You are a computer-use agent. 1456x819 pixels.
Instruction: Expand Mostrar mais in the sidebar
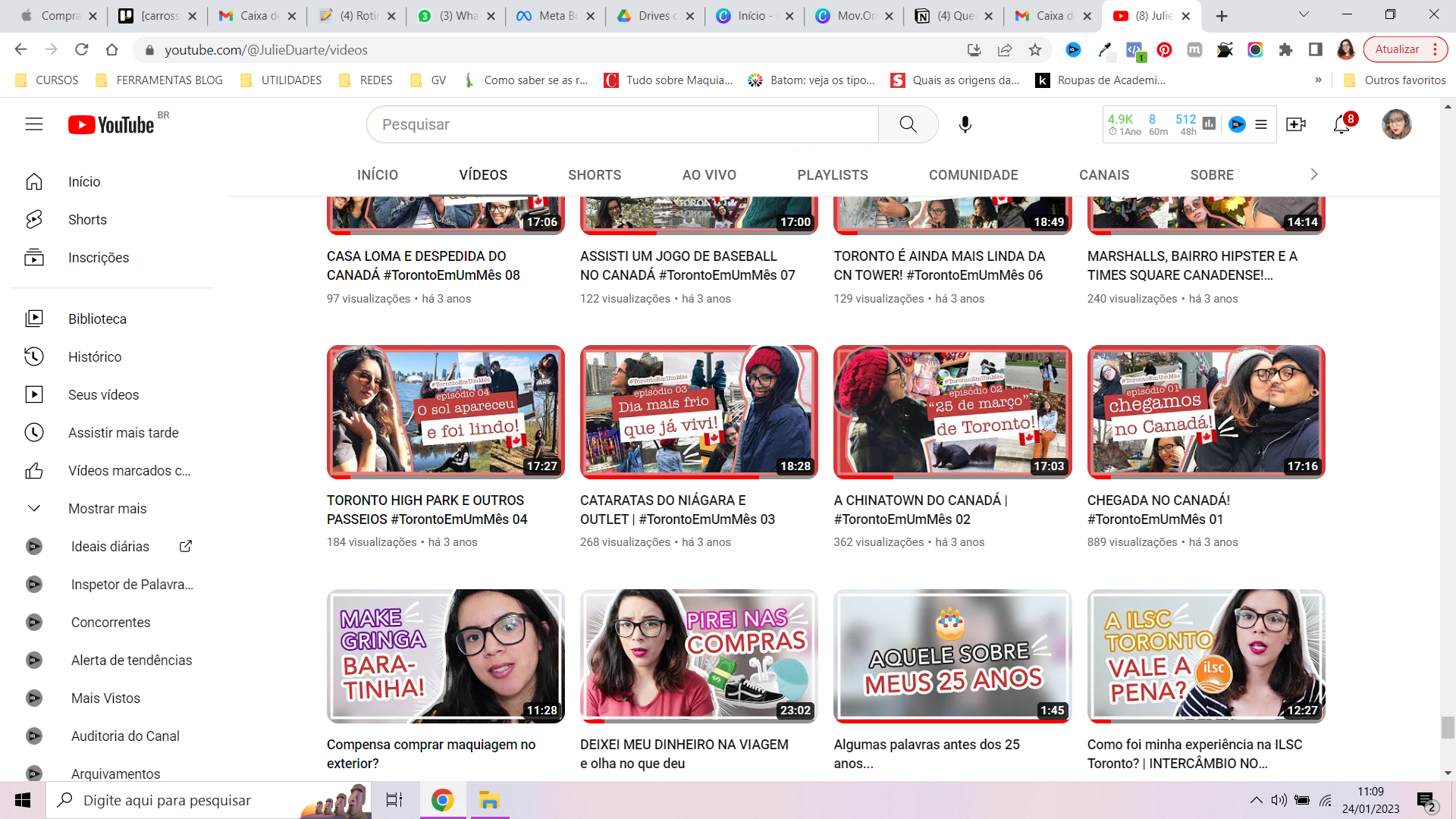pyautogui.click(x=107, y=509)
